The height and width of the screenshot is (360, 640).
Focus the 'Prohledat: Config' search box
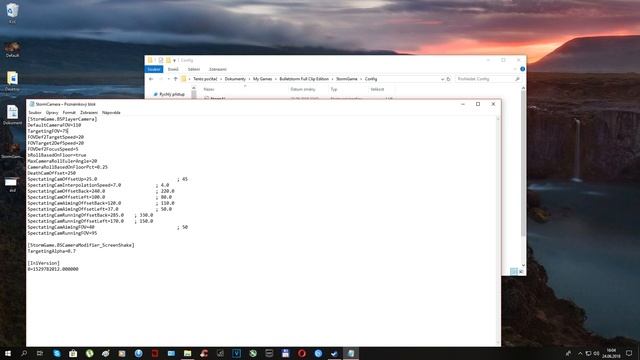click(x=488, y=79)
